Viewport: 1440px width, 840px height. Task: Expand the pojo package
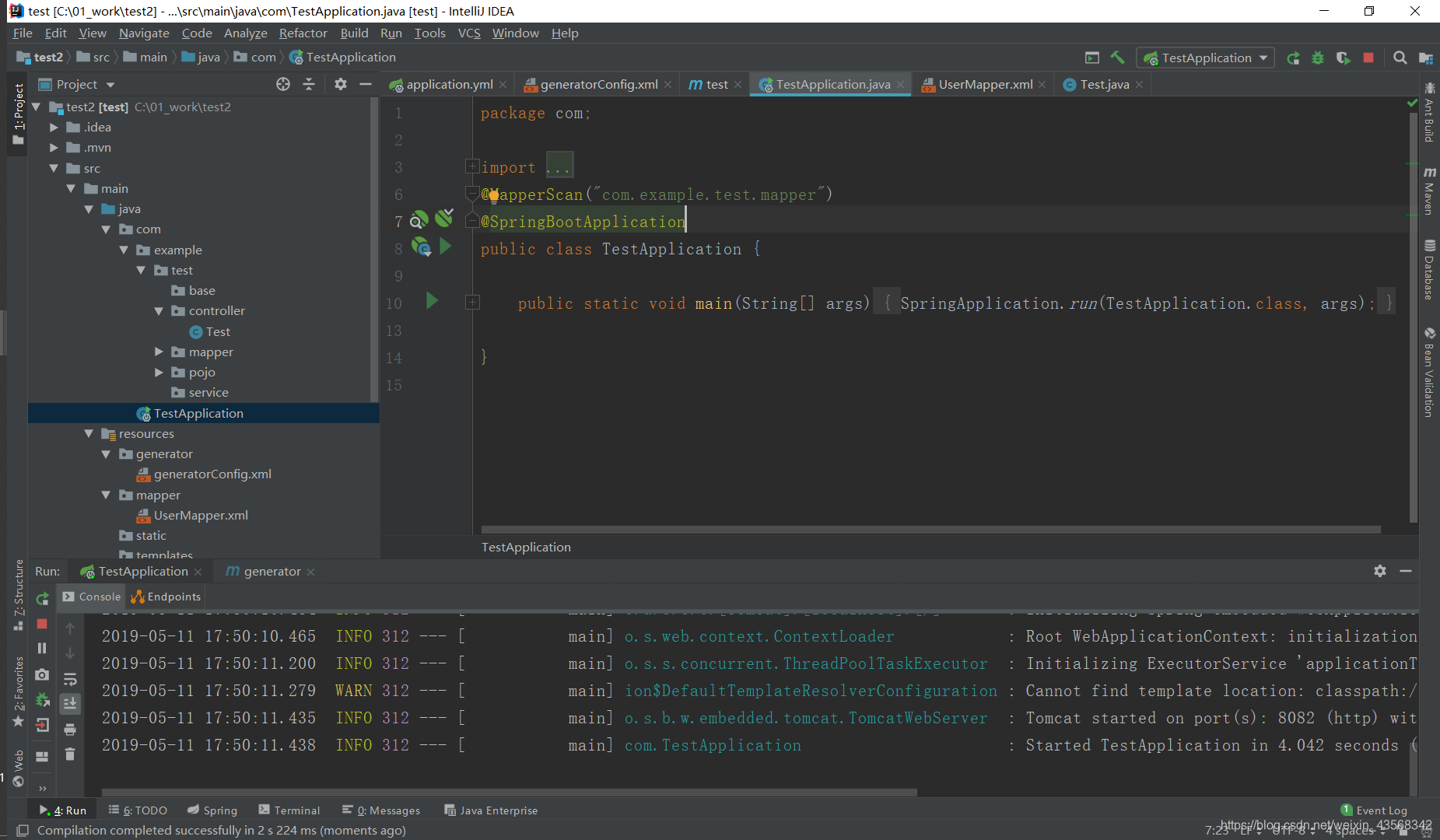click(x=159, y=372)
